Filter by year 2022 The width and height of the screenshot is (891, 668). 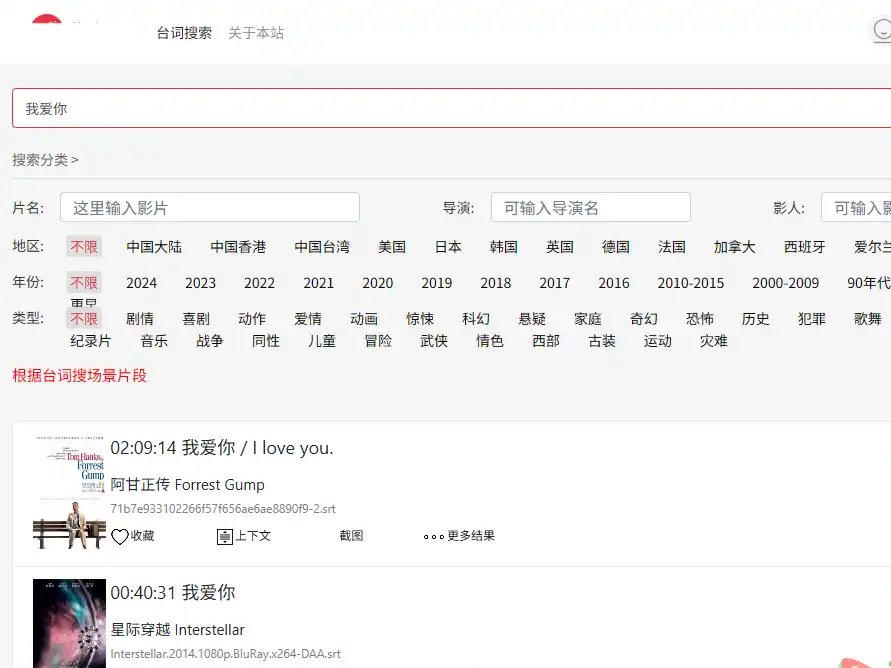point(260,283)
